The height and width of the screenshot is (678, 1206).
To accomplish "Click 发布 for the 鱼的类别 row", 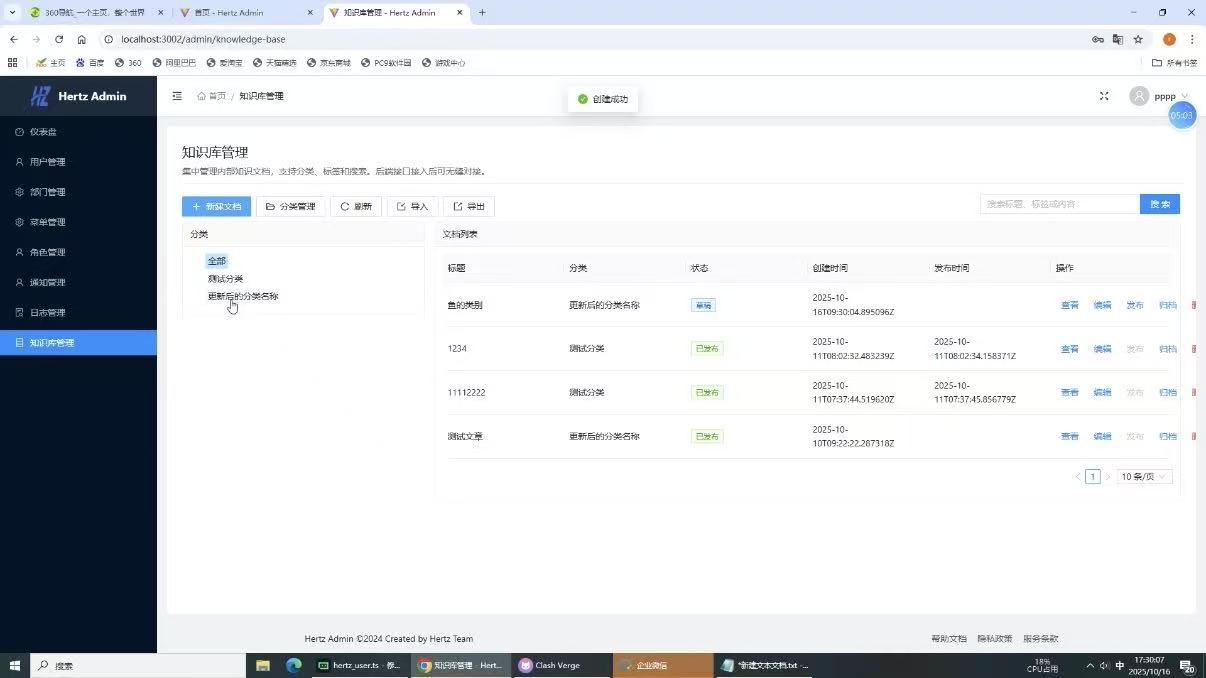I will 1135,305.
